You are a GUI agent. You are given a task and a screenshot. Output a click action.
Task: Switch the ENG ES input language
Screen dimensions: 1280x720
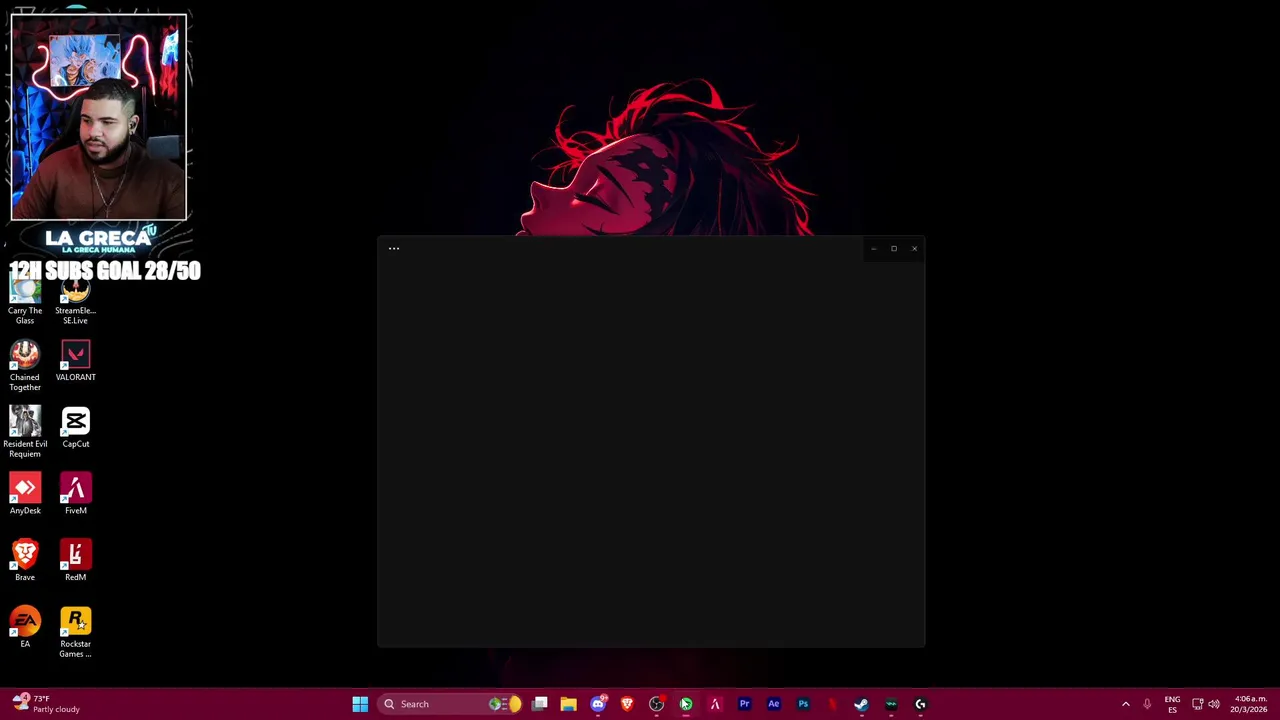(1172, 704)
